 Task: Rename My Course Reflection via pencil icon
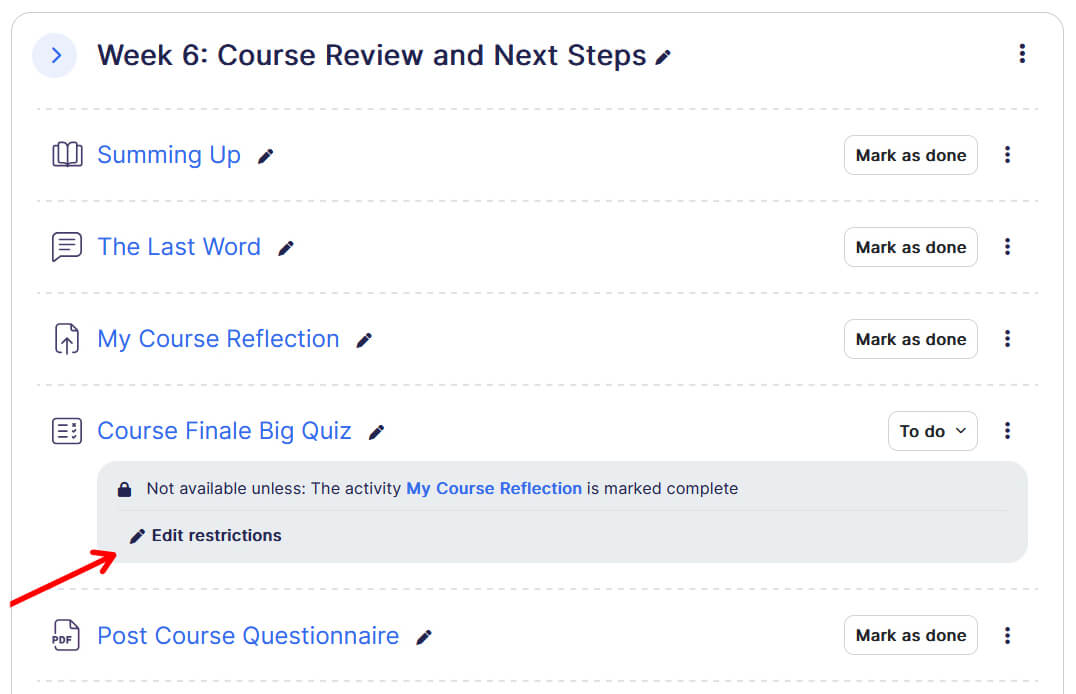[364, 340]
